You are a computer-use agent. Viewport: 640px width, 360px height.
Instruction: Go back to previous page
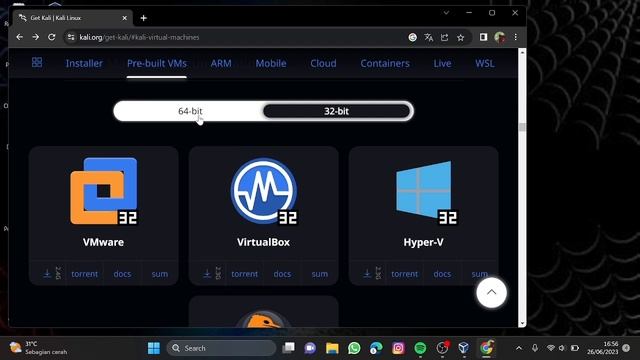(20, 37)
